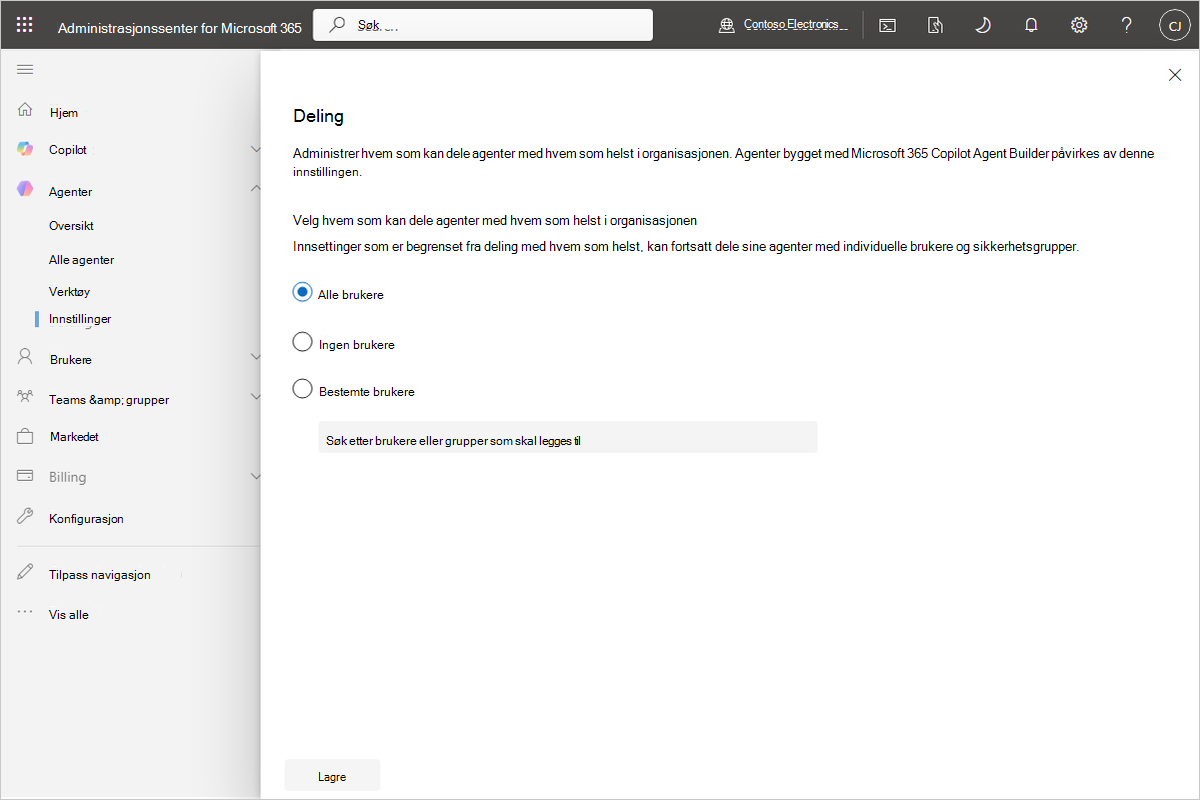1200x800 pixels.
Task: Click the 'Velg hvem som kan dele agenter' text
Action: click(495, 220)
